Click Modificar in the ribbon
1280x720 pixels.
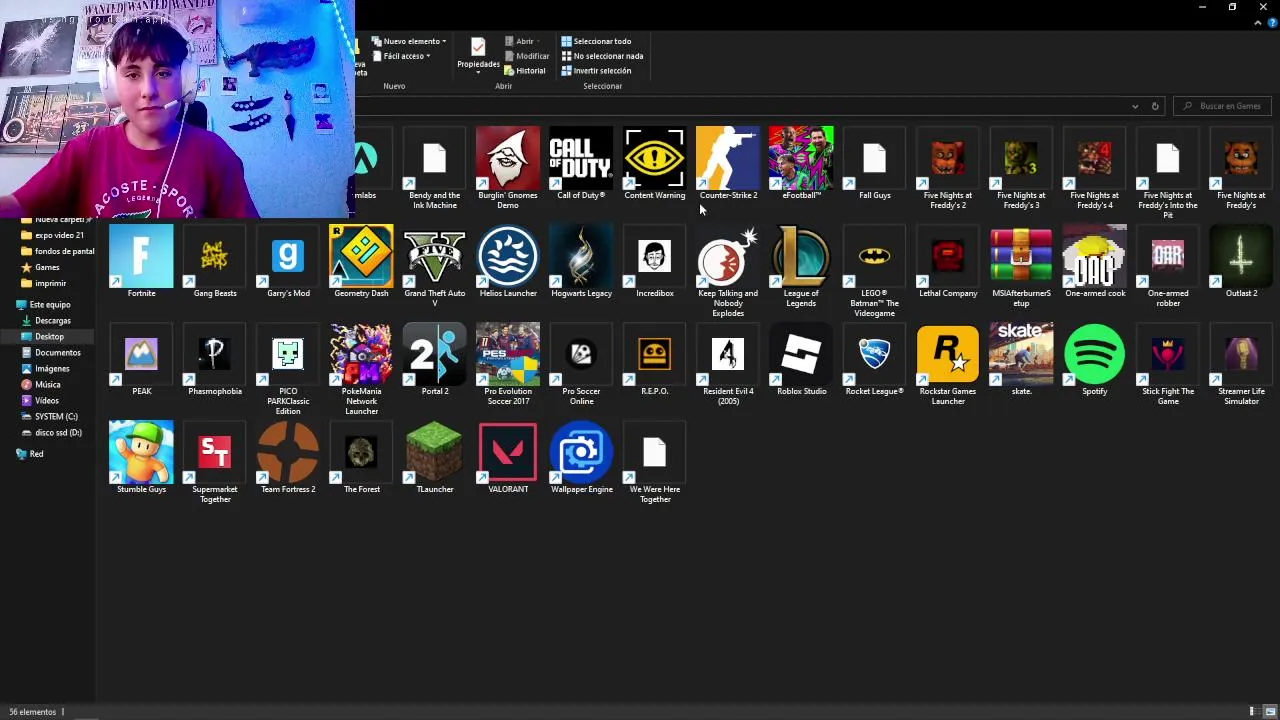[526, 56]
